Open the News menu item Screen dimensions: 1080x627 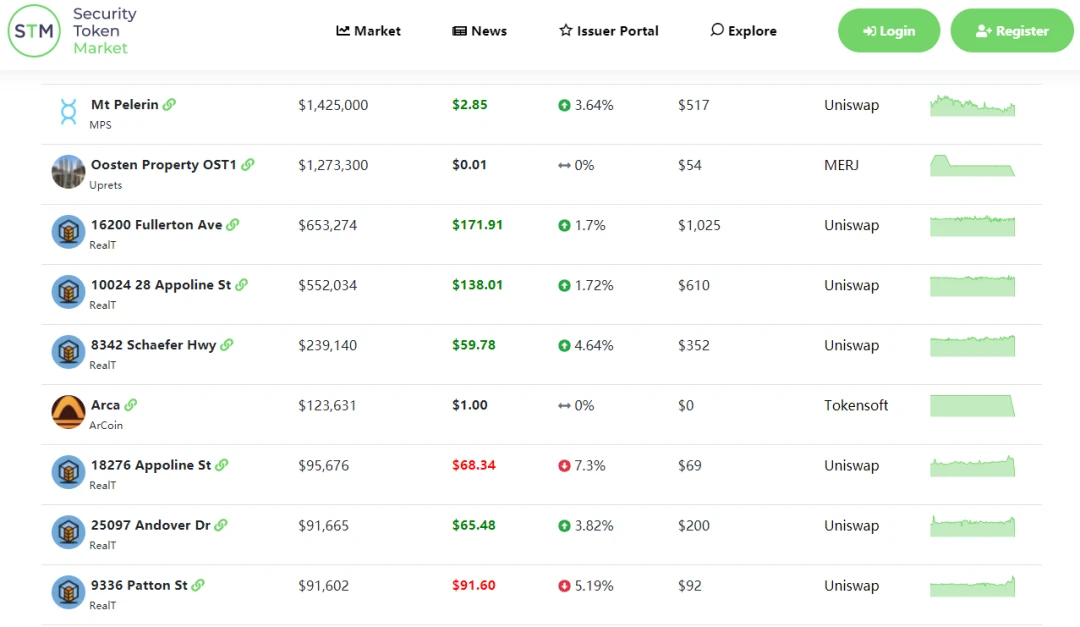tap(479, 31)
